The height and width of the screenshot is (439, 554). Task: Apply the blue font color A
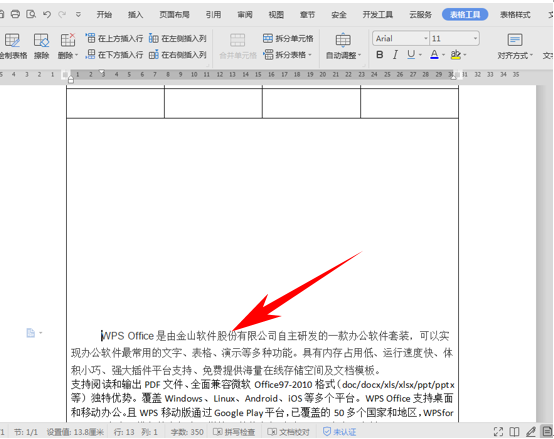point(434,54)
